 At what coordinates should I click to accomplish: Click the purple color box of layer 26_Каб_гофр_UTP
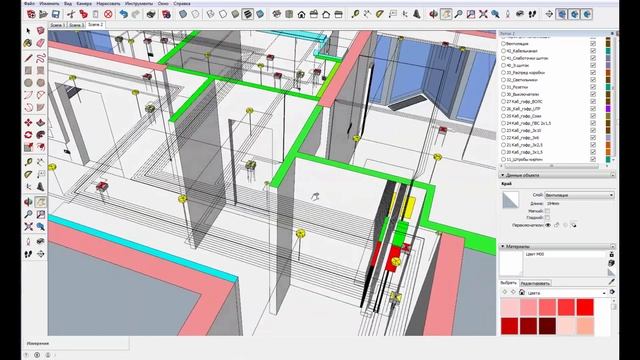click(x=608, y=109)
